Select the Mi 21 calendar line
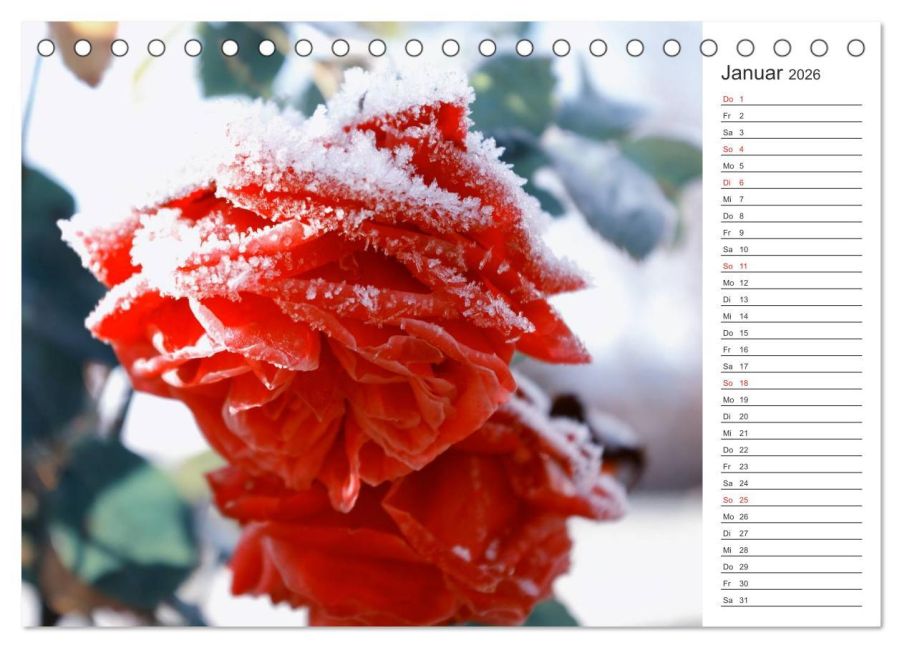Viewport: 902px width, 648px height. pyautogui.click(x=792, y=433)
